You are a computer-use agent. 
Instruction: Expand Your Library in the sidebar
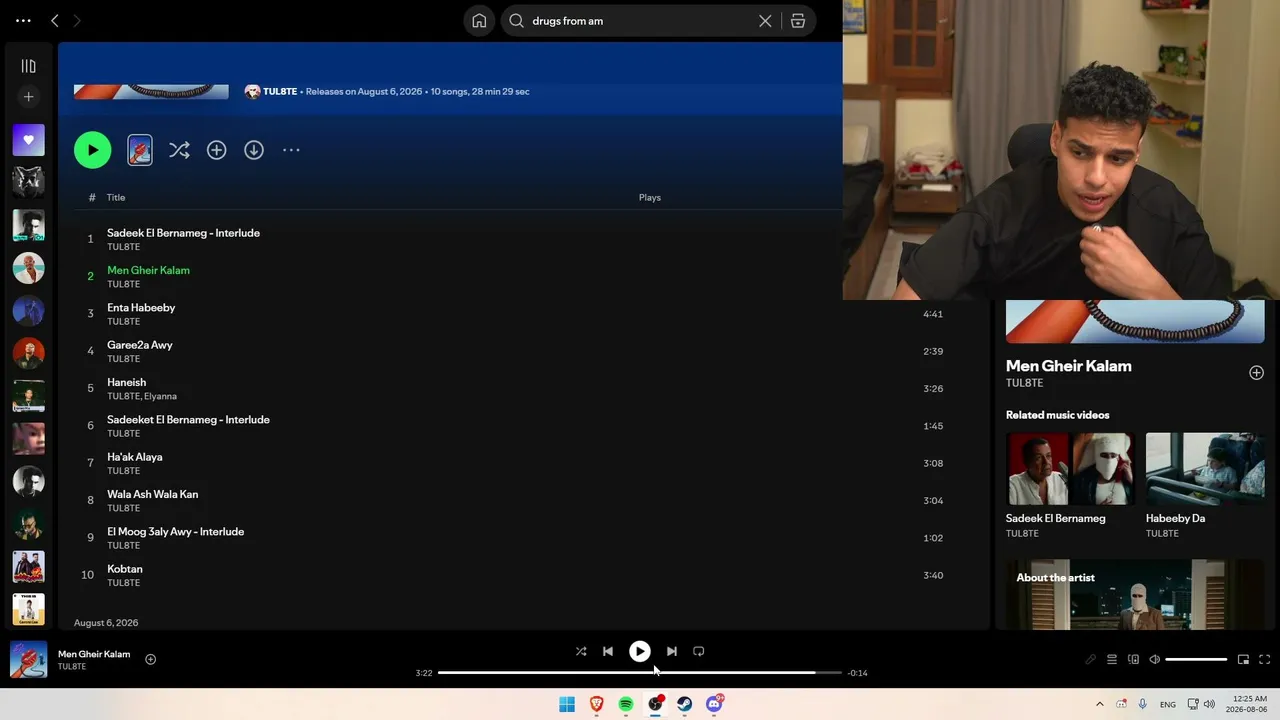point(29,66)
